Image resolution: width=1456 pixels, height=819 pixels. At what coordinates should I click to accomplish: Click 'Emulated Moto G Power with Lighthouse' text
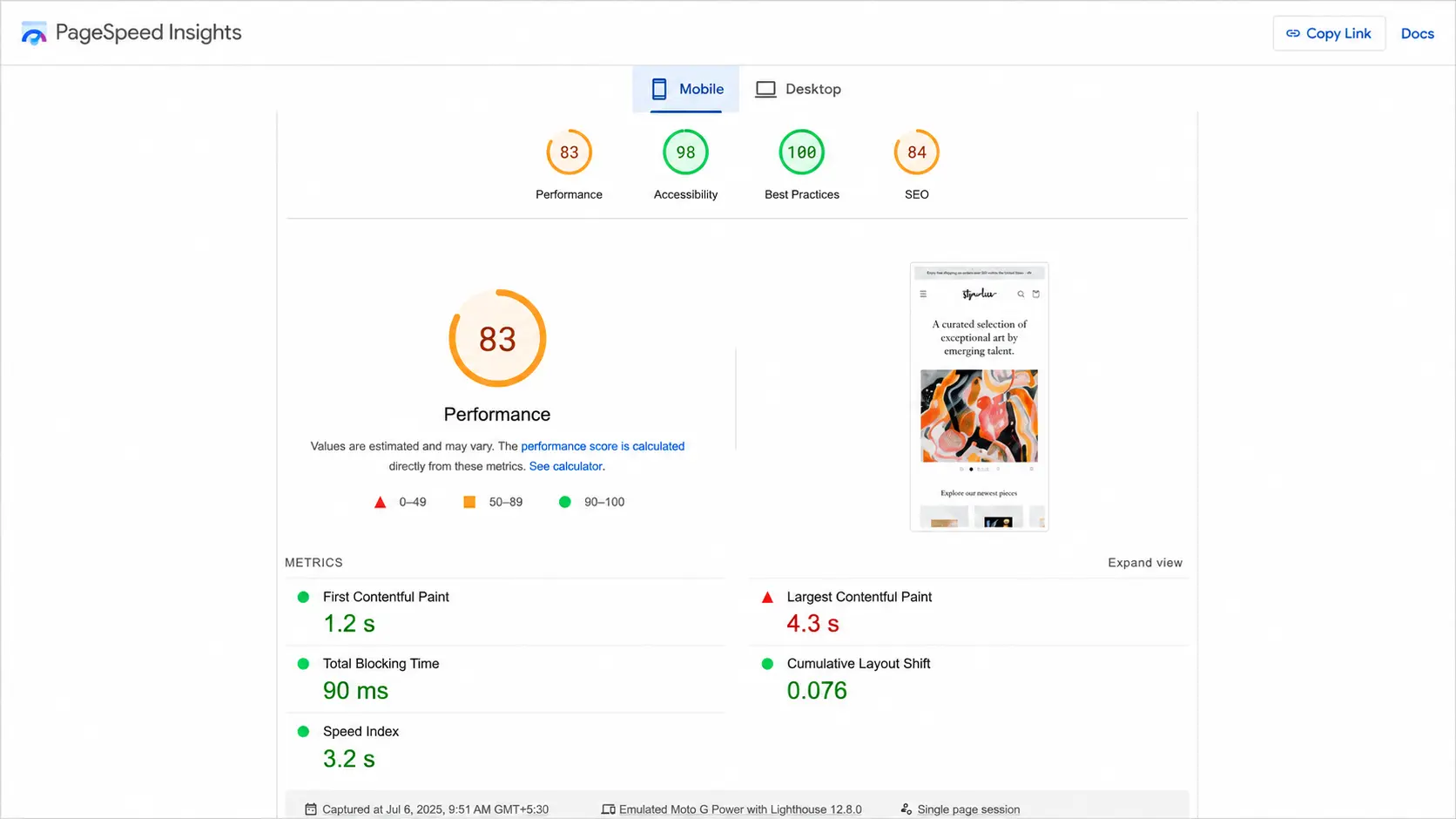tap(740, 809)
